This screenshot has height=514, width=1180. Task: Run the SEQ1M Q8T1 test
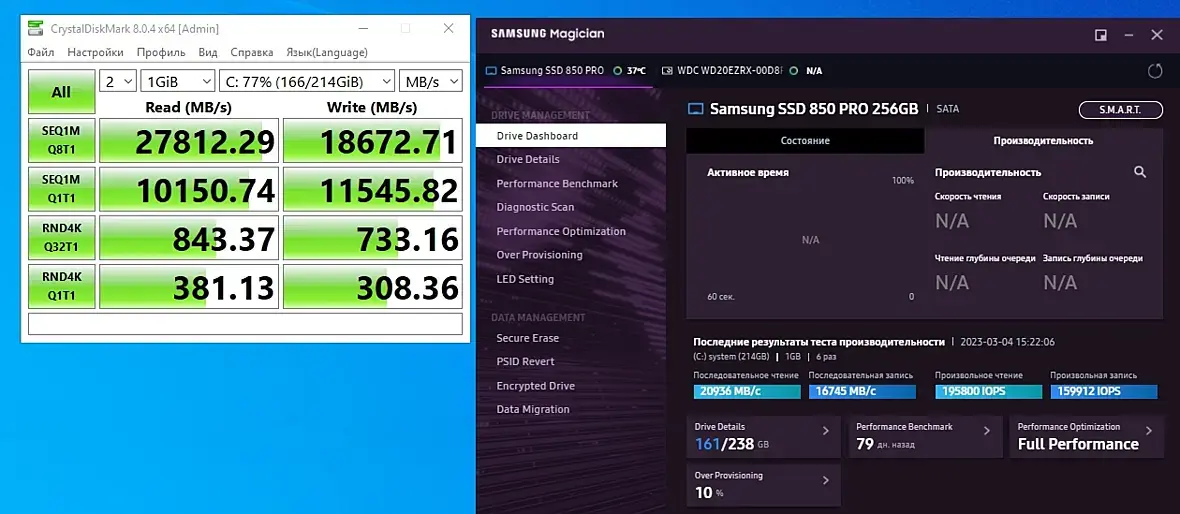[x=62, y=140]
